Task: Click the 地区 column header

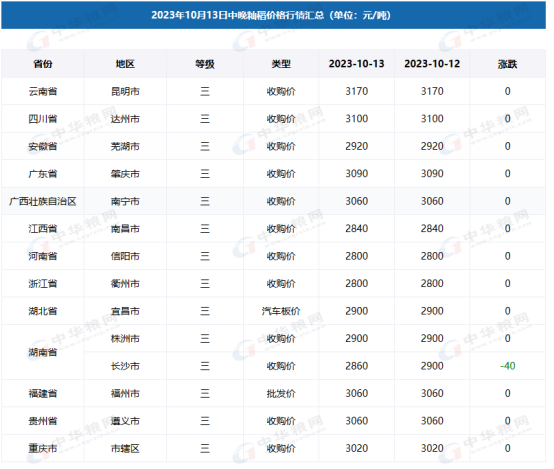Action: tap(125, 64)
